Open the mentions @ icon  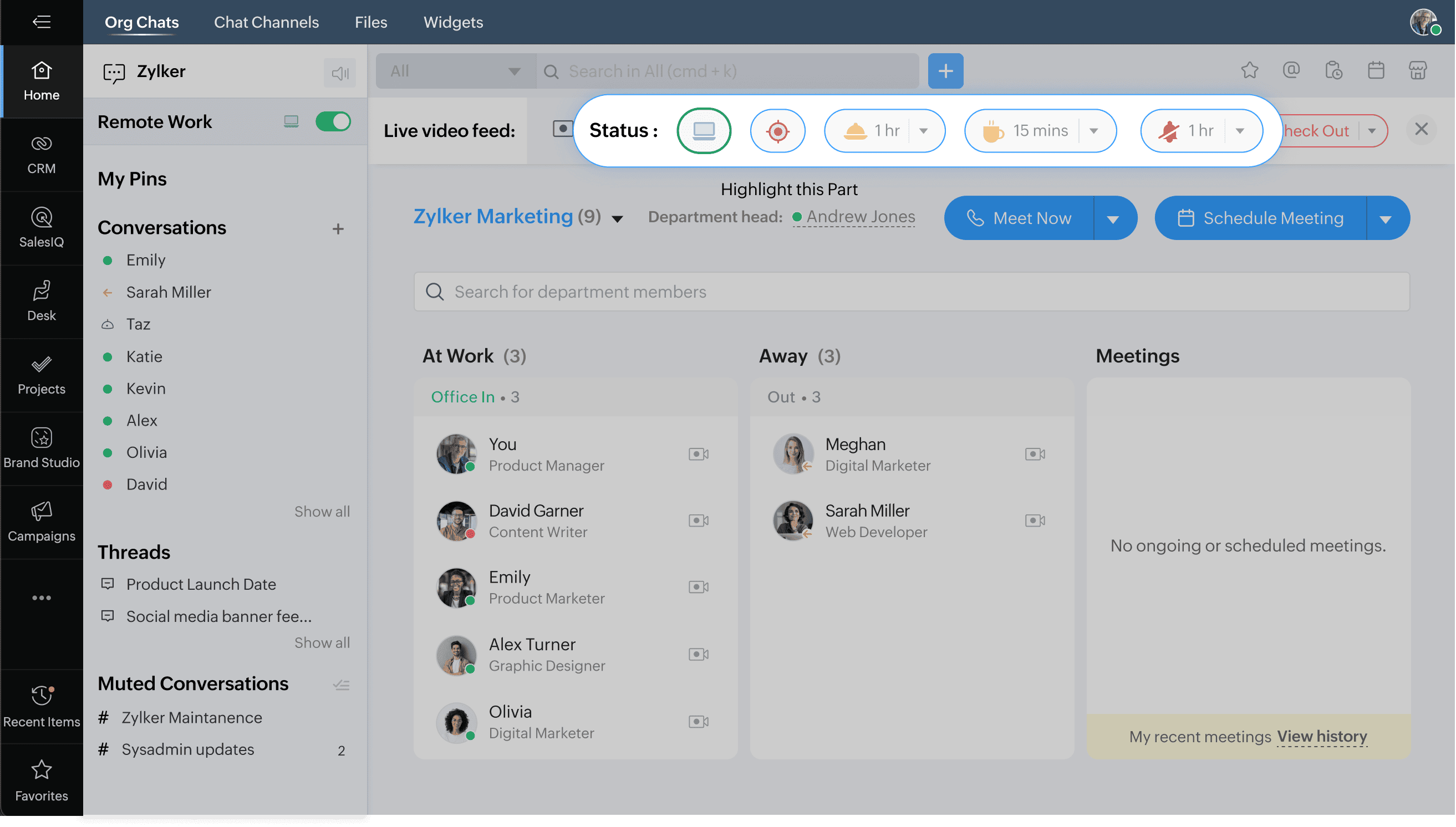[1291, 70]
